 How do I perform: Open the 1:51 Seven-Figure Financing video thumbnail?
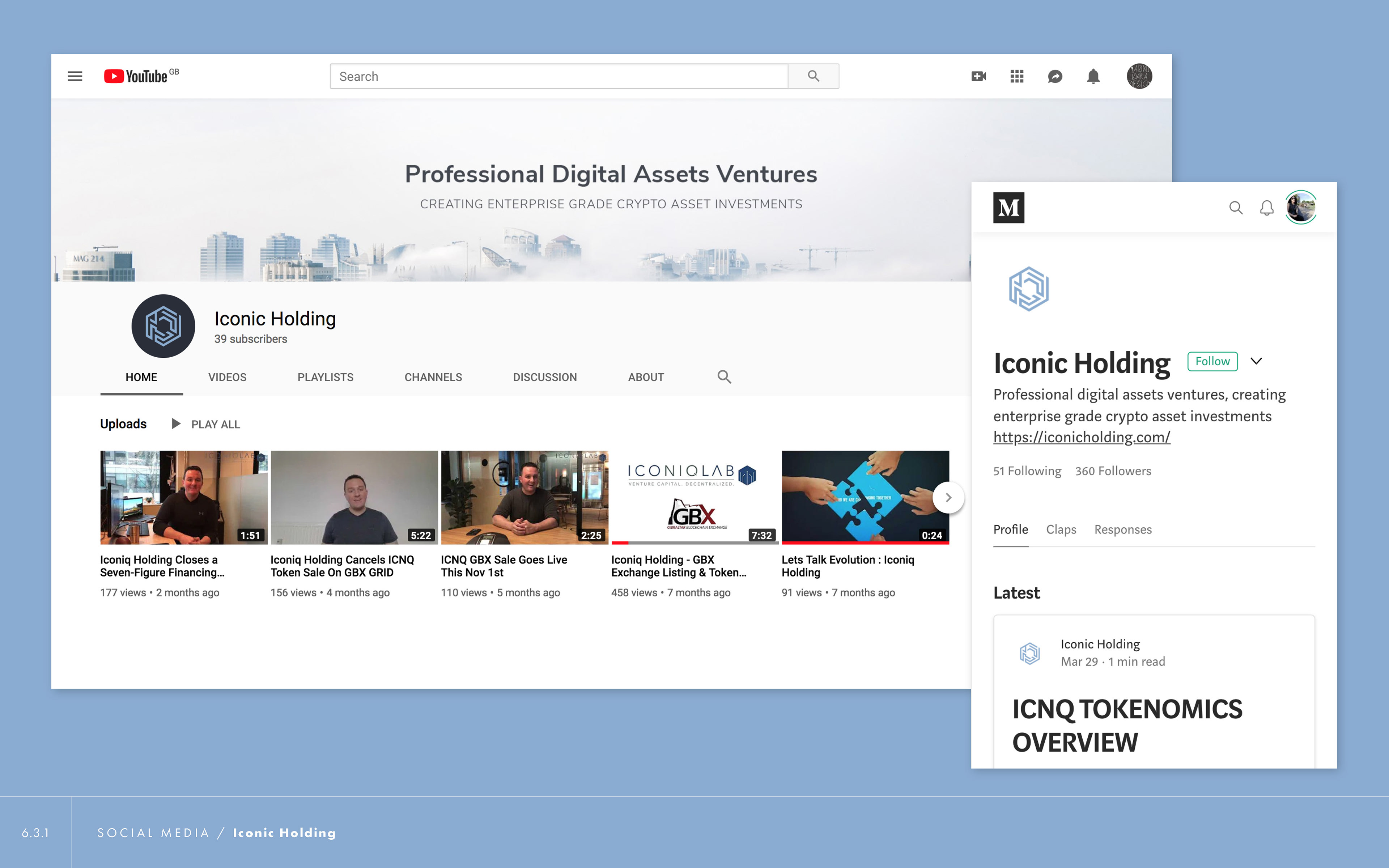point(184,498)
